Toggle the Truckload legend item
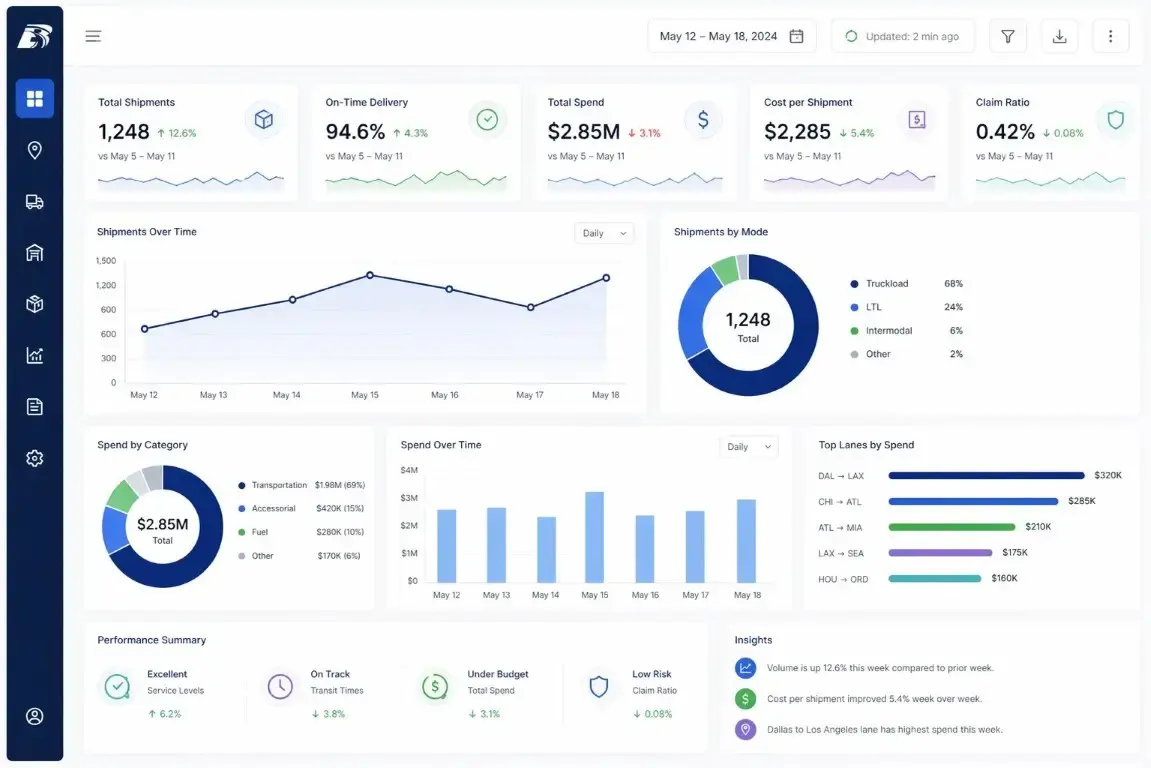Screen dimensions: 1151x768 tap(886, 284)
